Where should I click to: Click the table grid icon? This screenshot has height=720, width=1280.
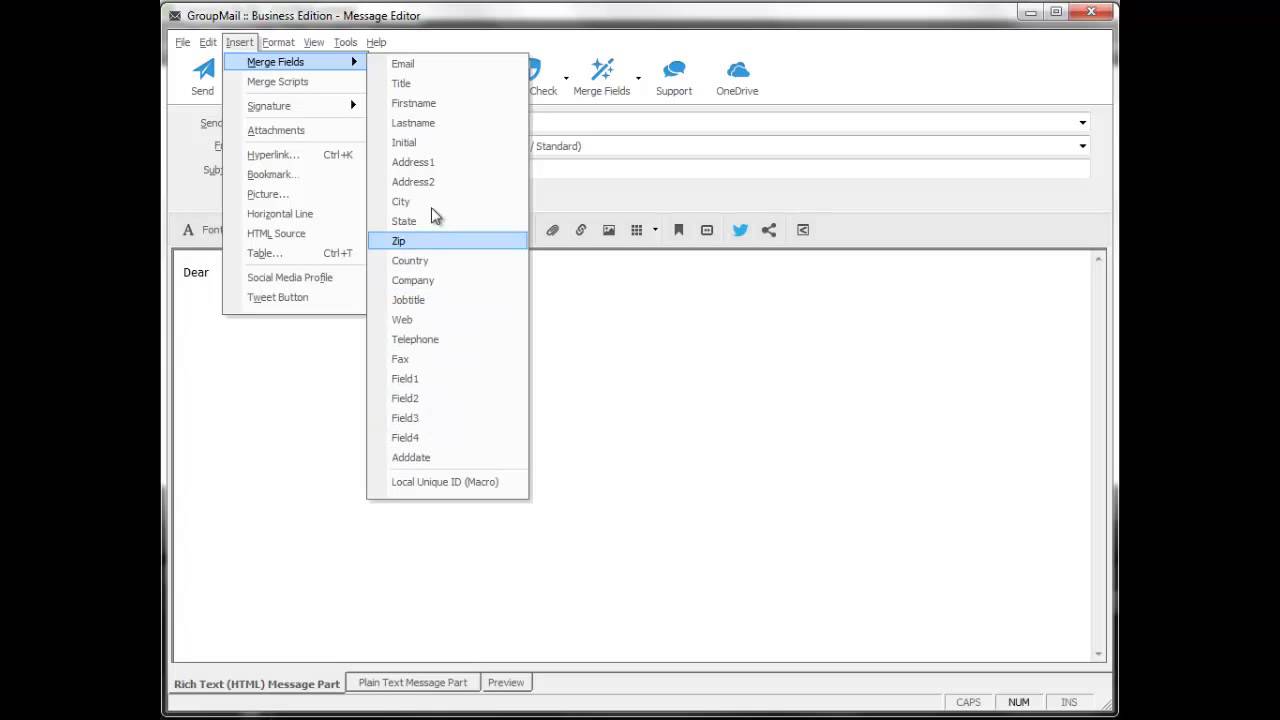pyautogui.click(x=636, y=230)
